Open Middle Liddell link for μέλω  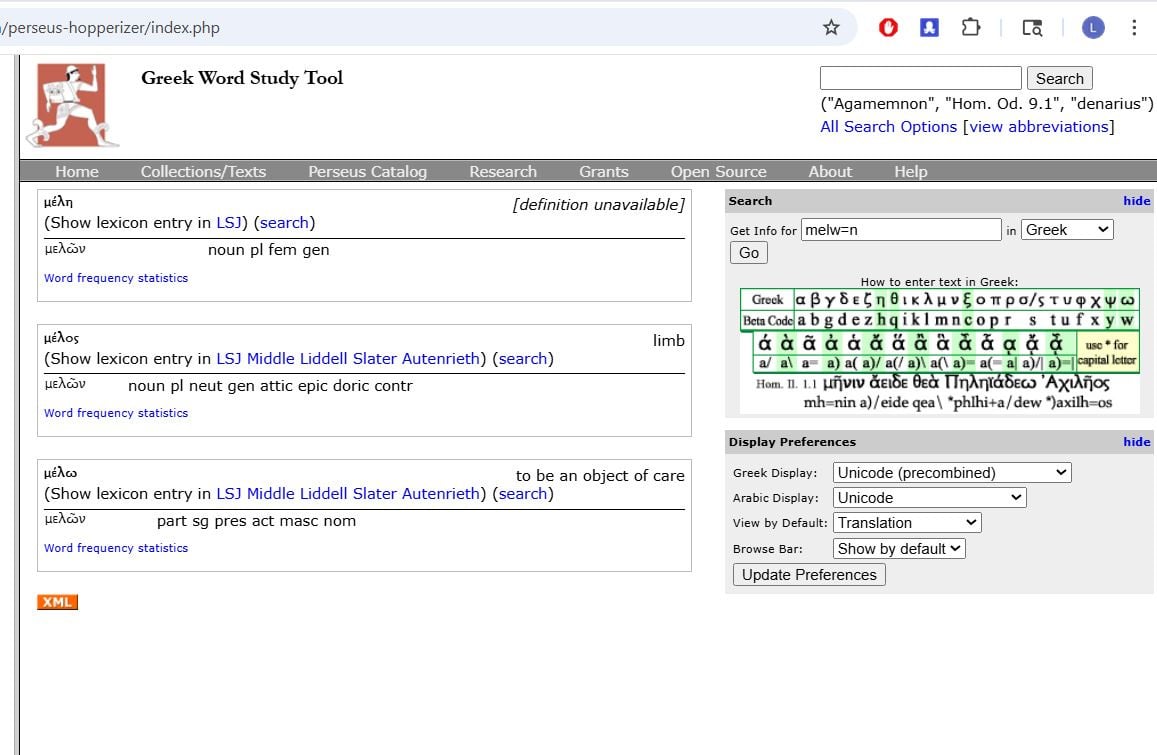point(297,494)
